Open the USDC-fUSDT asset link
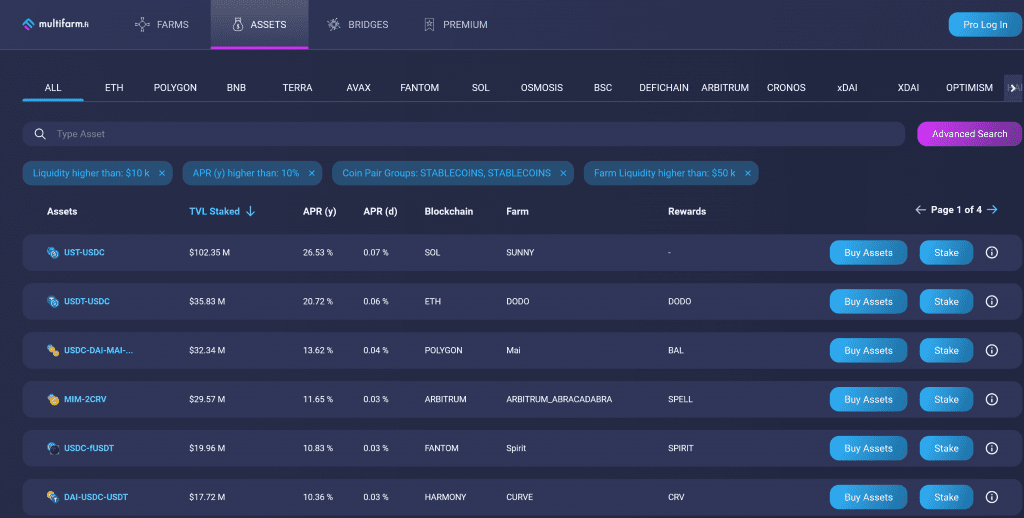This screenshot has height=518, width=1024. pos(89,448)
